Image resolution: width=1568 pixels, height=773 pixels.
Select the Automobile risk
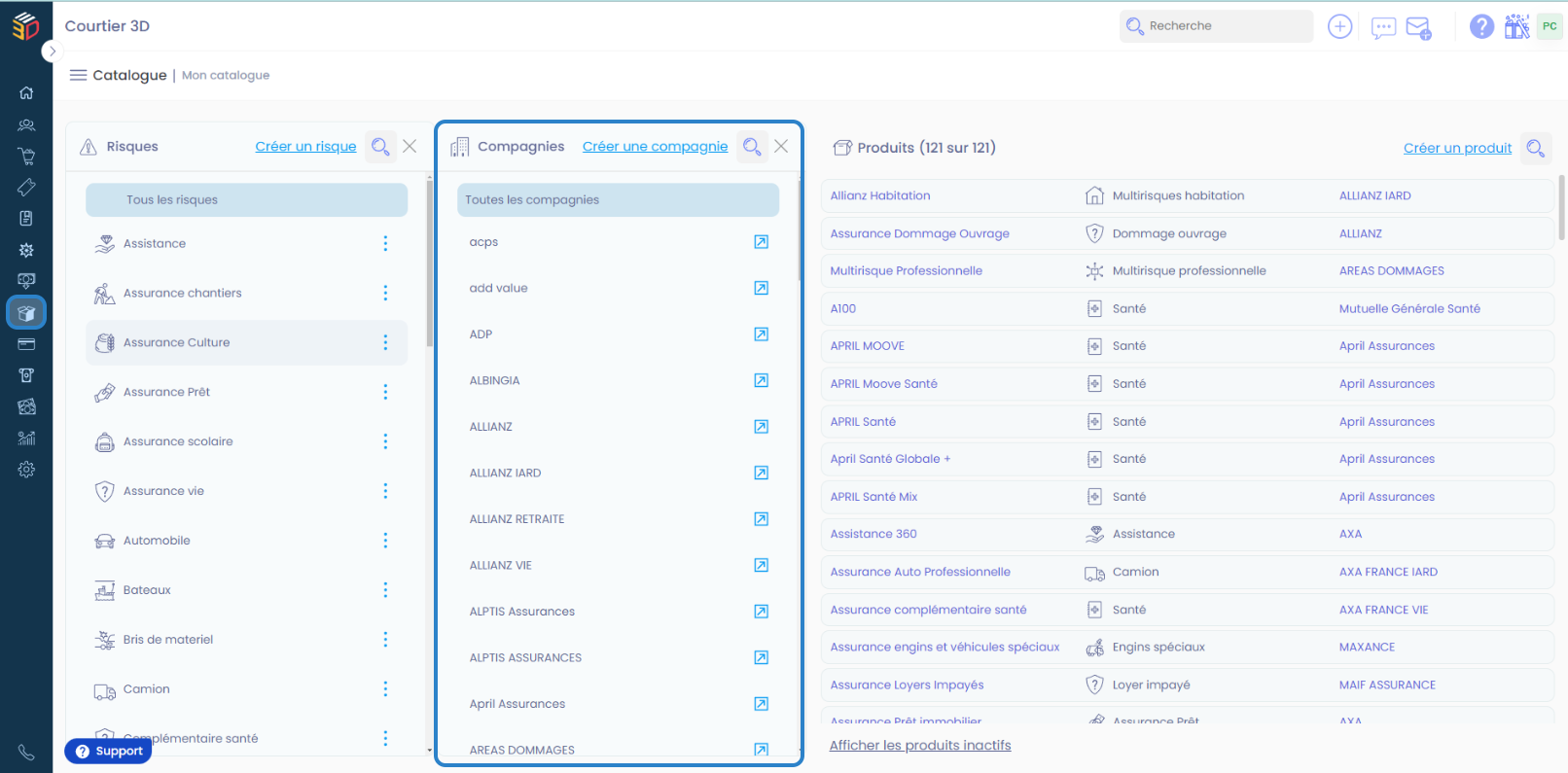pyautogui.click(x=246, y=541)
